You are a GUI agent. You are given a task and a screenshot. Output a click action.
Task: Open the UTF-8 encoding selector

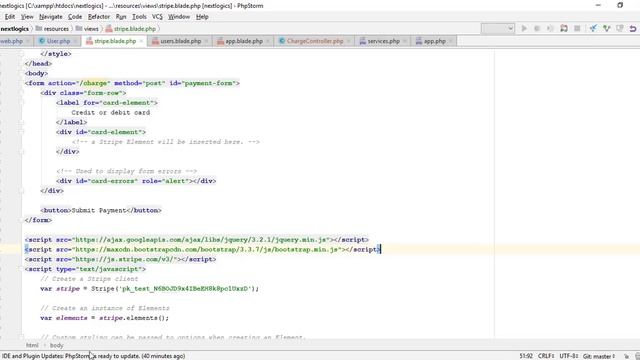(568, 356)
